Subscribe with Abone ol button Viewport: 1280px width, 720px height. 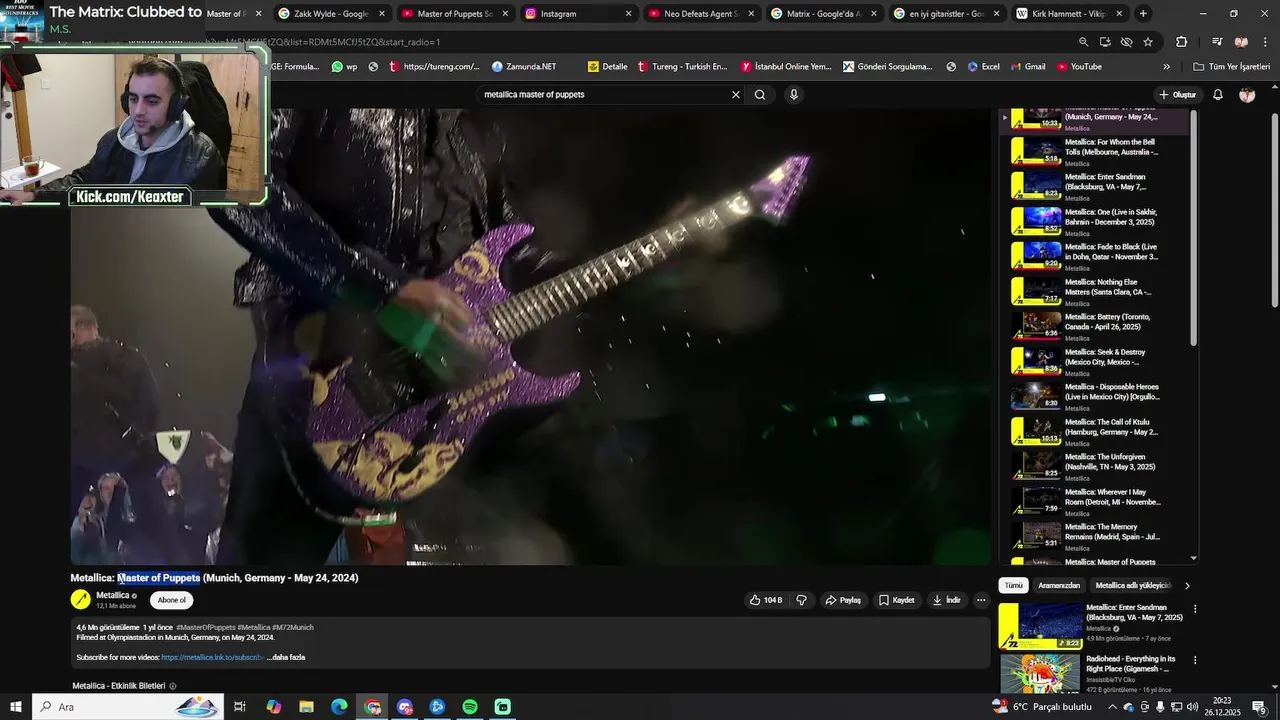click(x=172, y=600)
